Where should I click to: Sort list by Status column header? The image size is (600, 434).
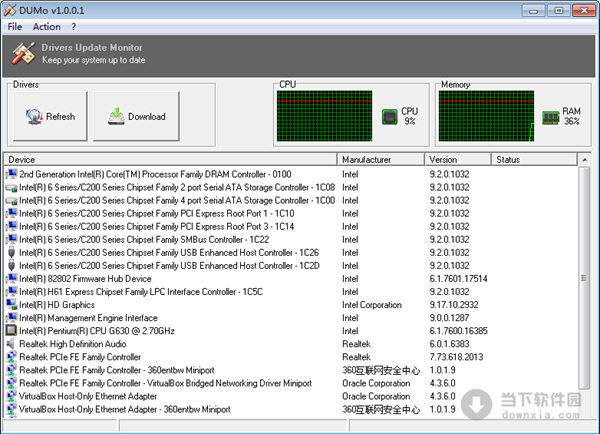[x=534, y=160]
